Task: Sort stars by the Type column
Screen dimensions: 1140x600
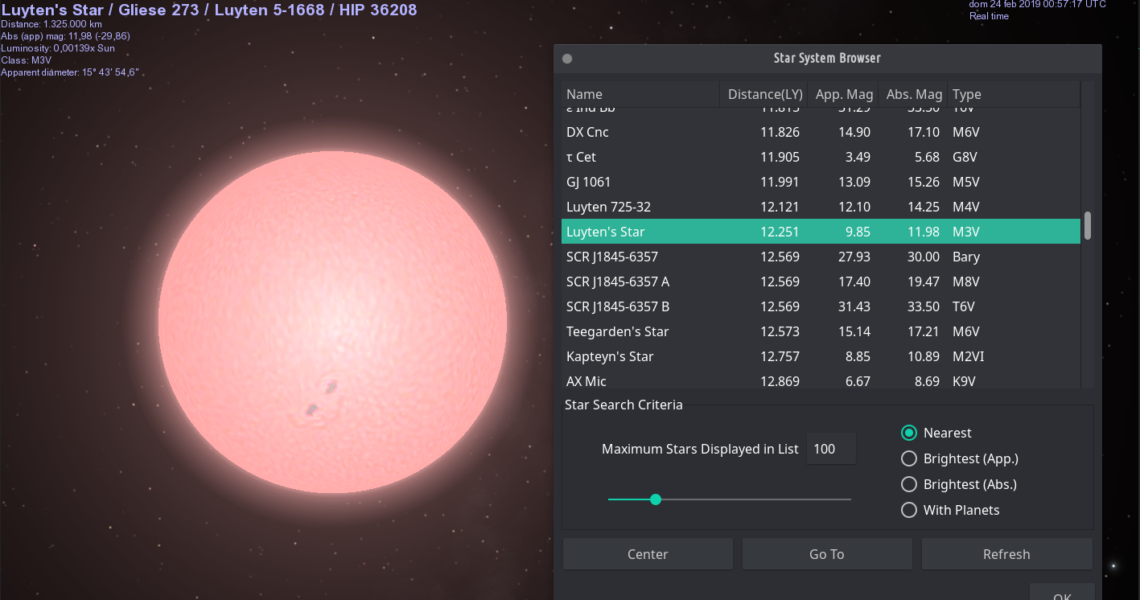Action: [1012, 95]
